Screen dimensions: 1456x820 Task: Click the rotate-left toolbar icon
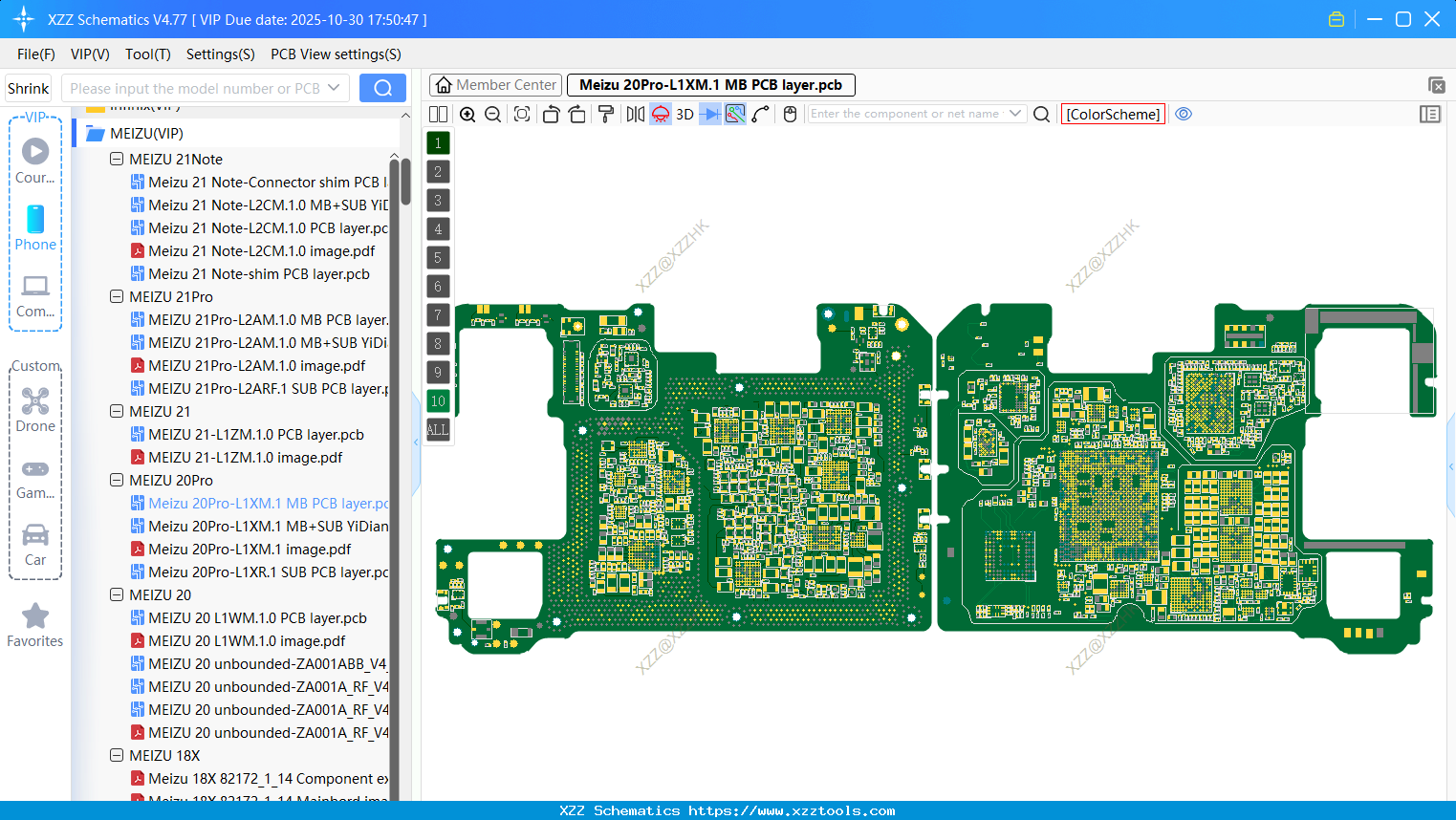click(551, 114)
